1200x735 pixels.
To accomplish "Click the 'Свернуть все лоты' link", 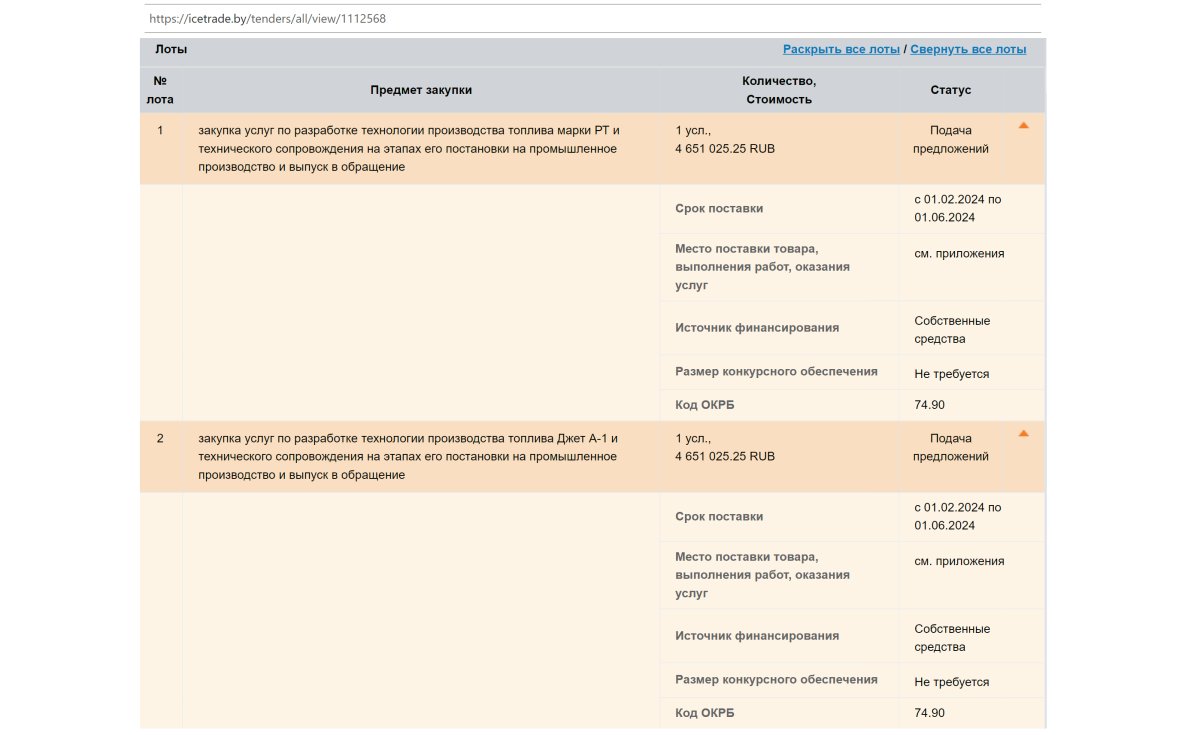I will tap(968, 49).
